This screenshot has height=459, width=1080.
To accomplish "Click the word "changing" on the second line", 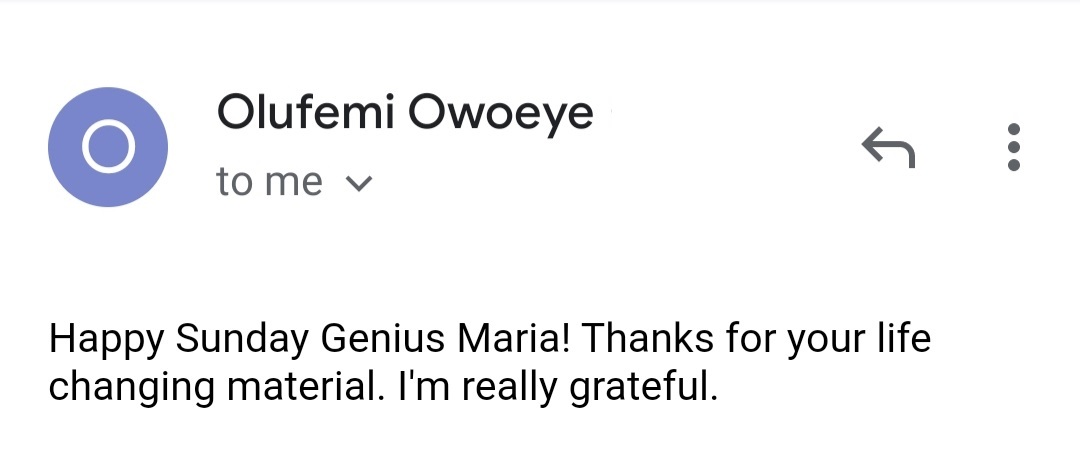I will [x=134, y=386].
